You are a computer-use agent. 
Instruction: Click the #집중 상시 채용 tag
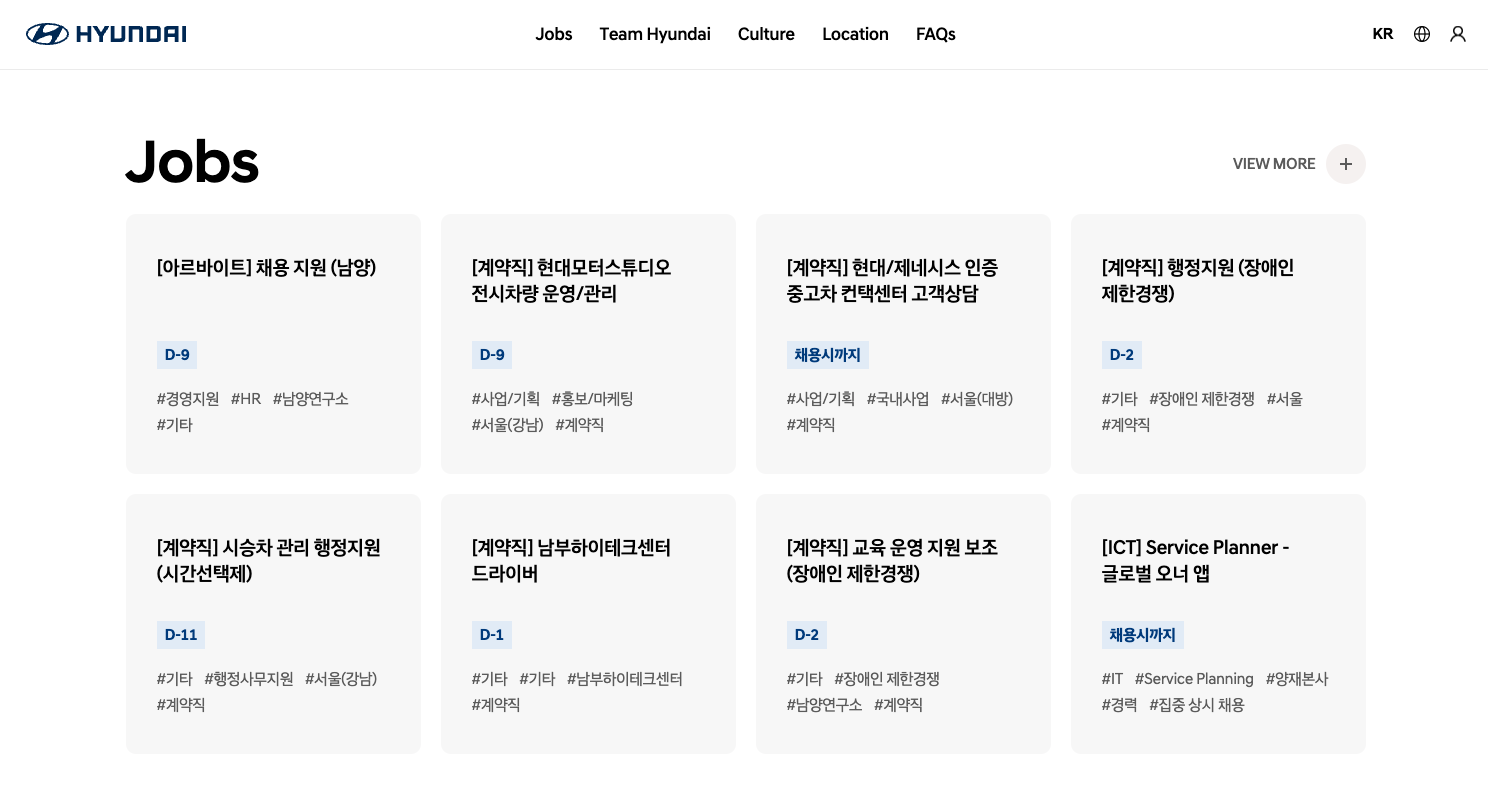[1197, 705]
